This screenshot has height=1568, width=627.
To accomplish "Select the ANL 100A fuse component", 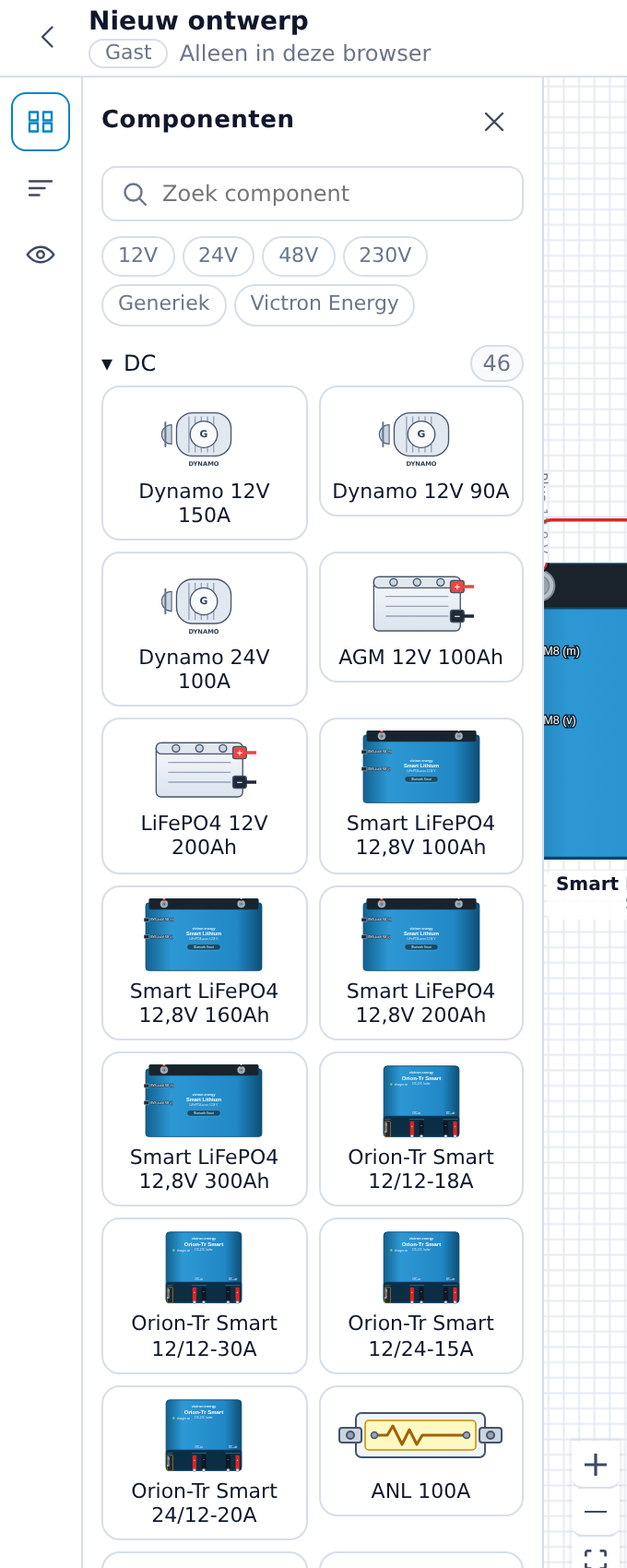I will (421, 1451).
